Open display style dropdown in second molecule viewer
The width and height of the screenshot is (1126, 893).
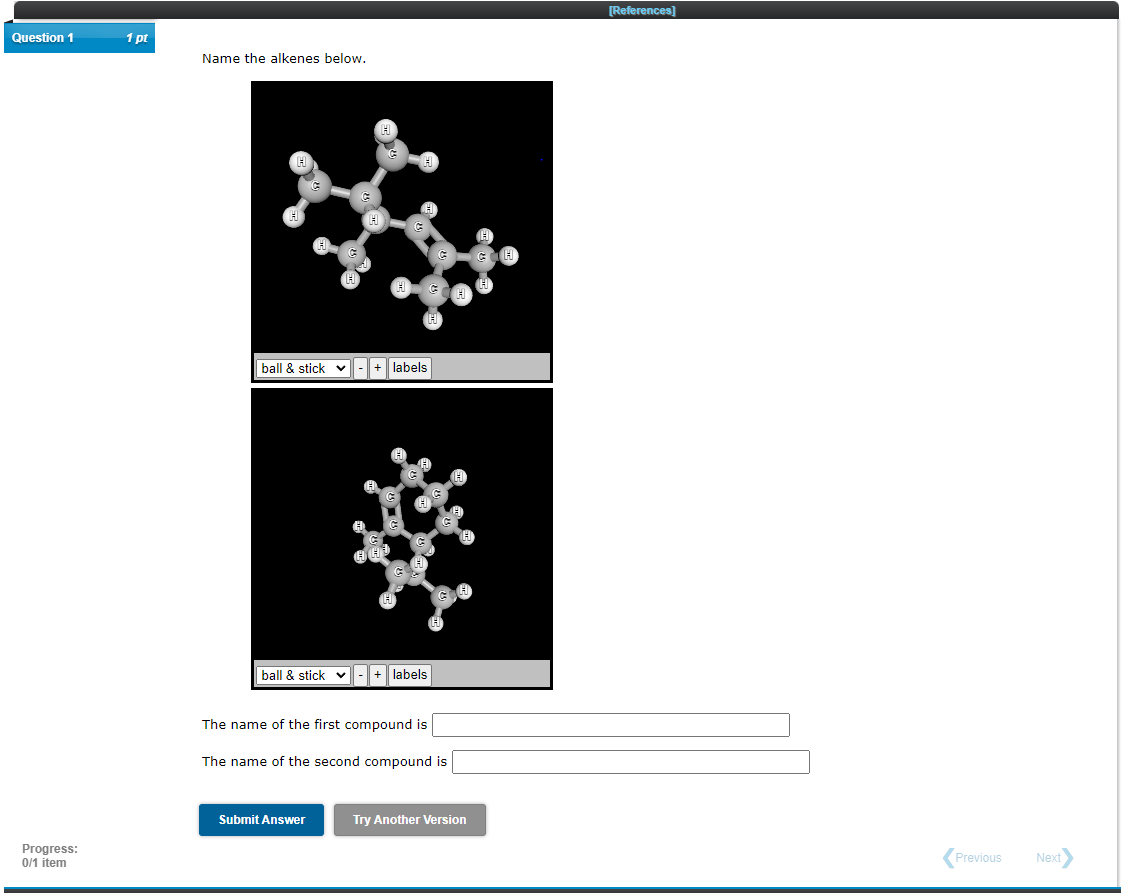[303, 675]
